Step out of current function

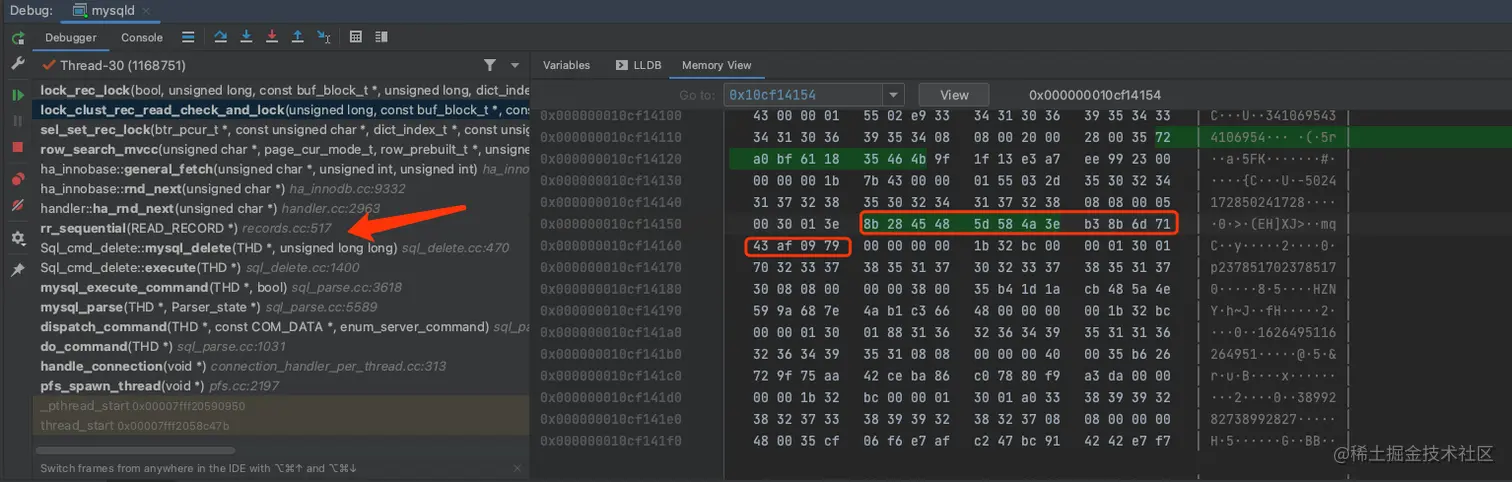tap(297, 37)
